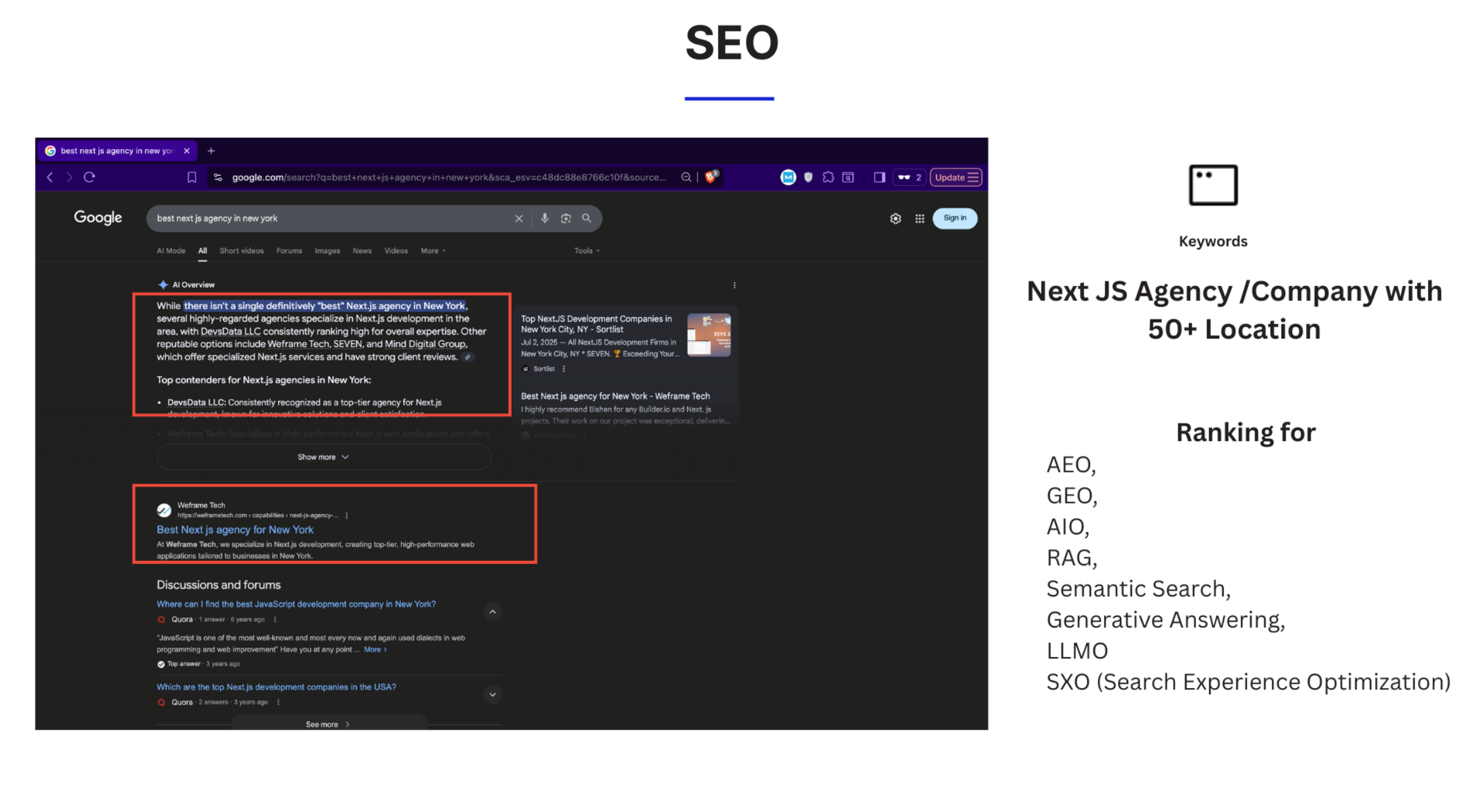Click the Update menu button
The image size is (1473, 812).
pos(956,178)
